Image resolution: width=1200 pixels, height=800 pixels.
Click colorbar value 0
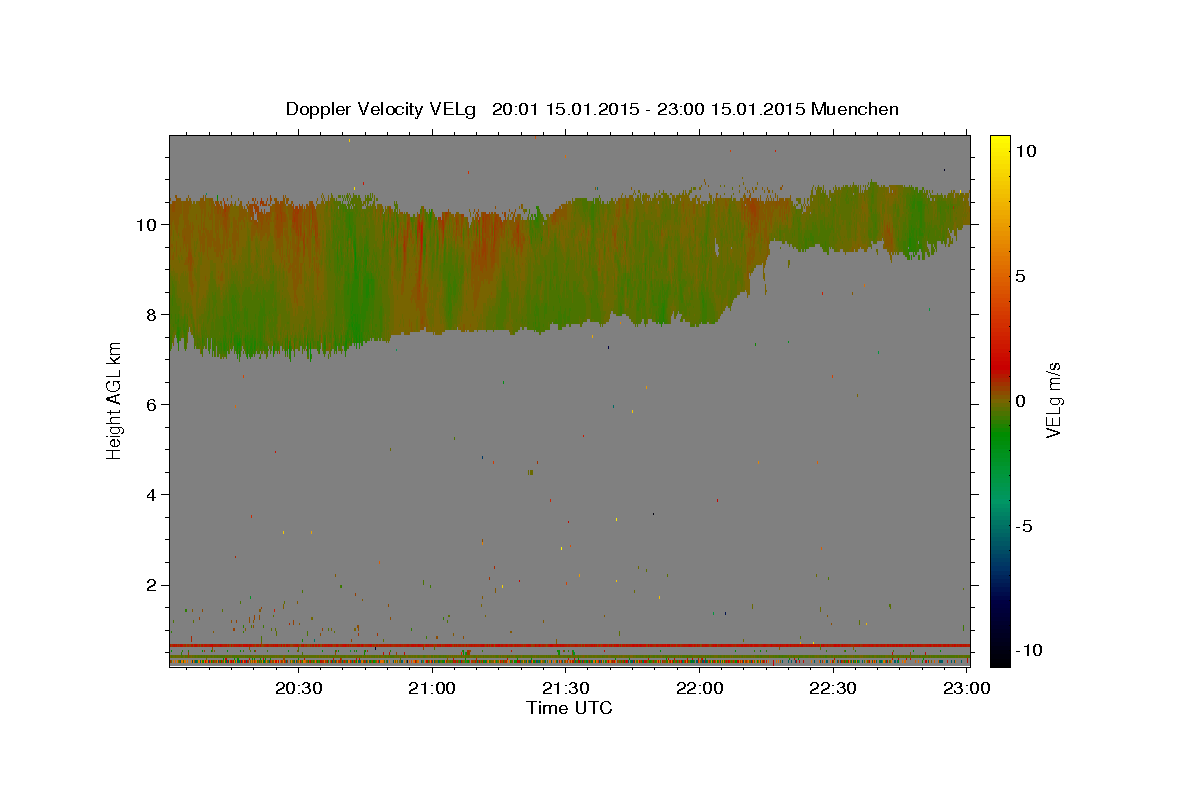coord(1020,401)
